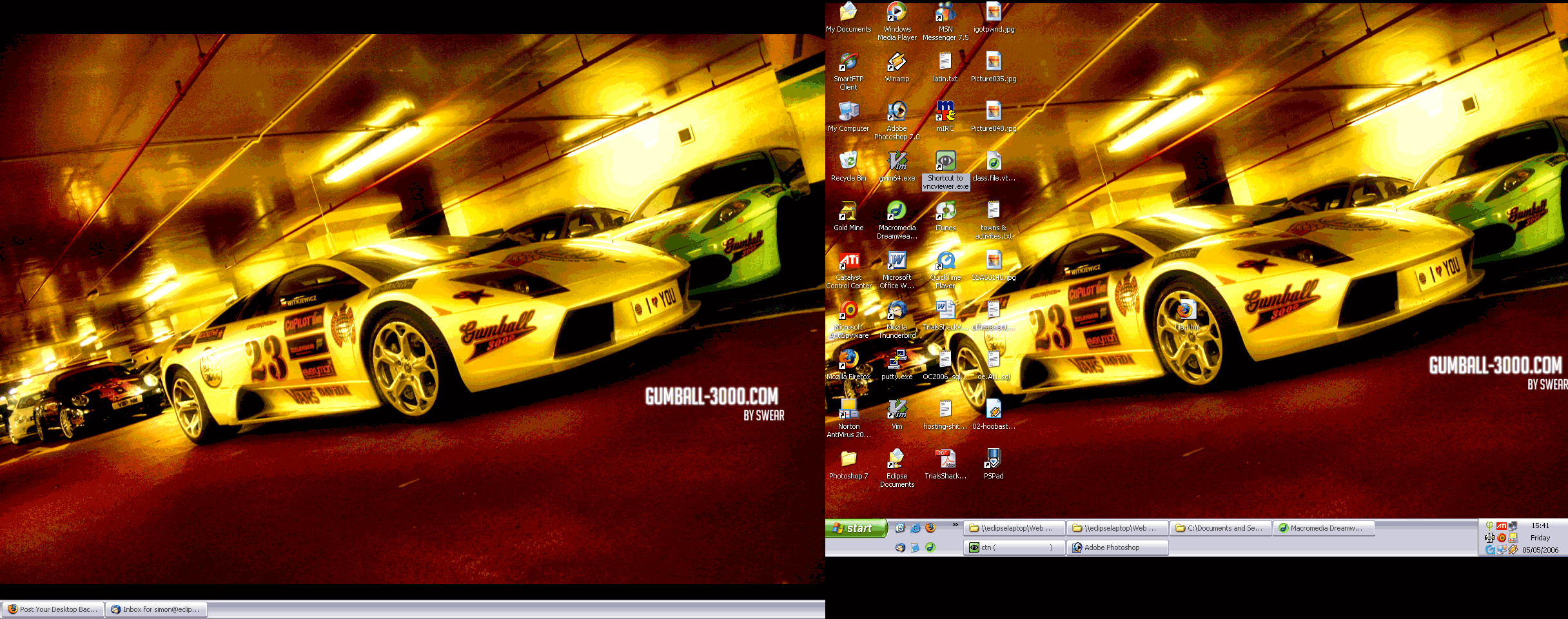Click the Shortcut to vncviewer.exe icon
The image size is (1568, 619).
pos(945,170)
